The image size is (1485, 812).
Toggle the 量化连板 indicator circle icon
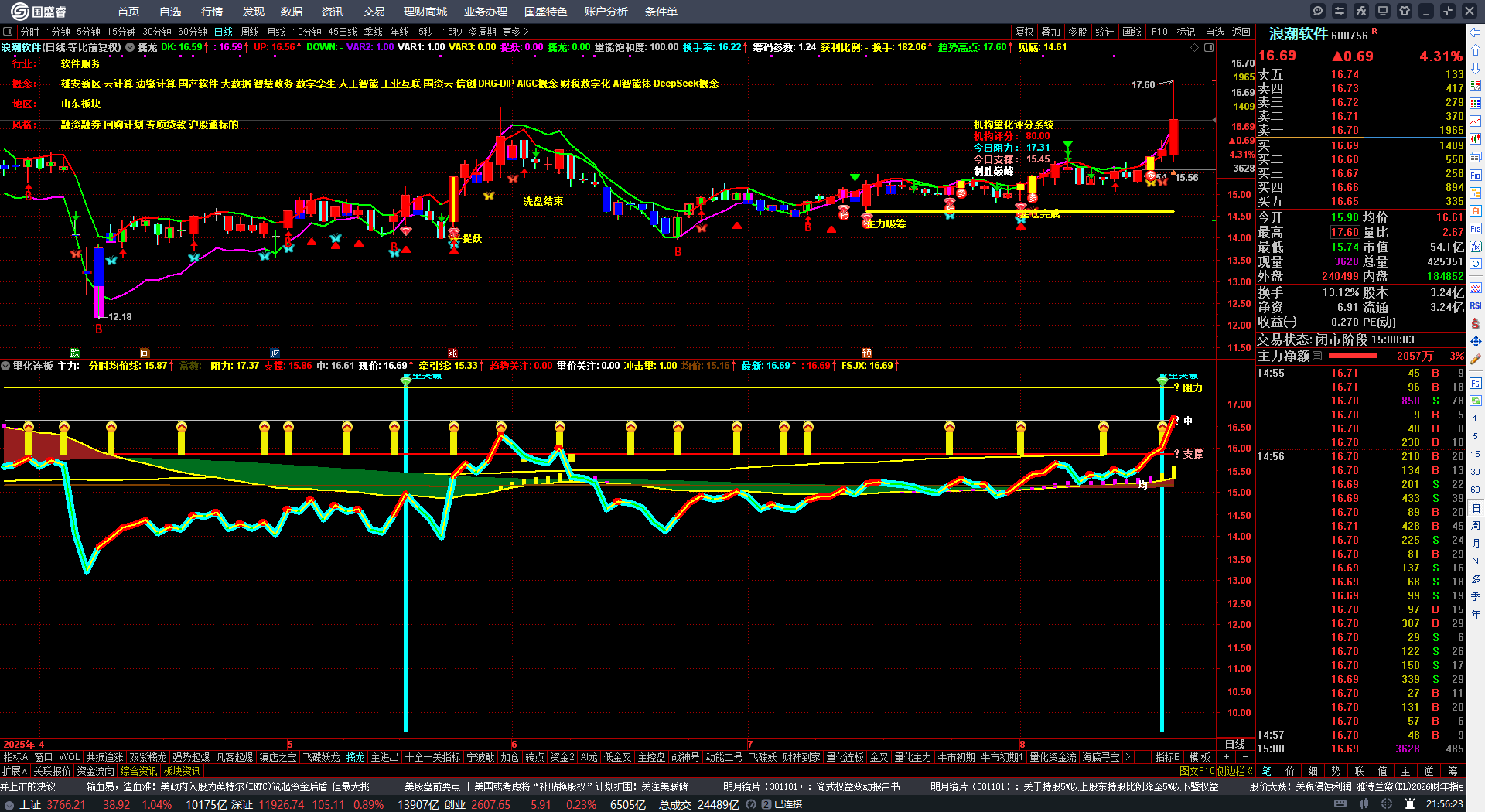[5, 366]
